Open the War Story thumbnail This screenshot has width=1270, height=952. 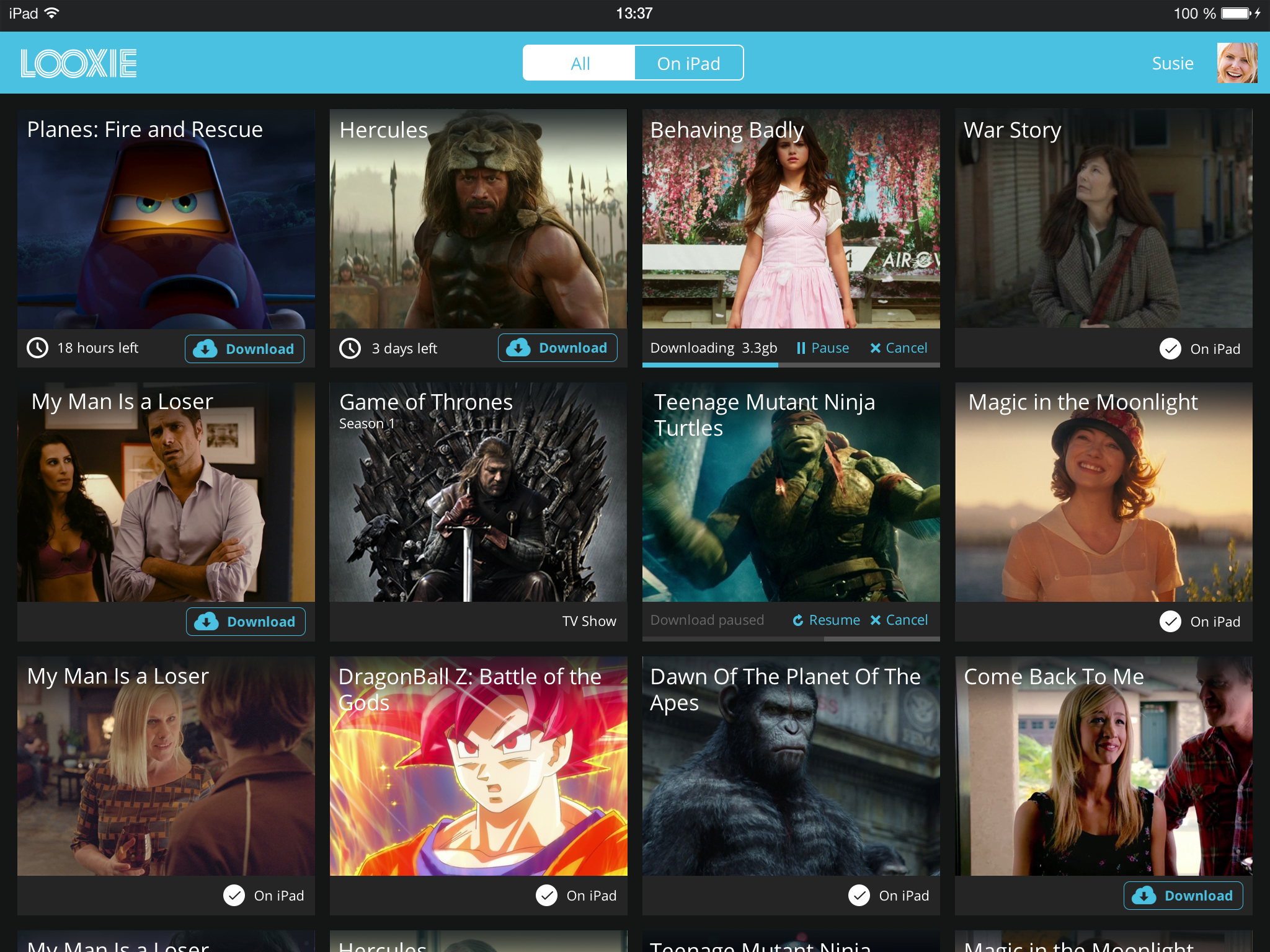(x=1104, y=219)
